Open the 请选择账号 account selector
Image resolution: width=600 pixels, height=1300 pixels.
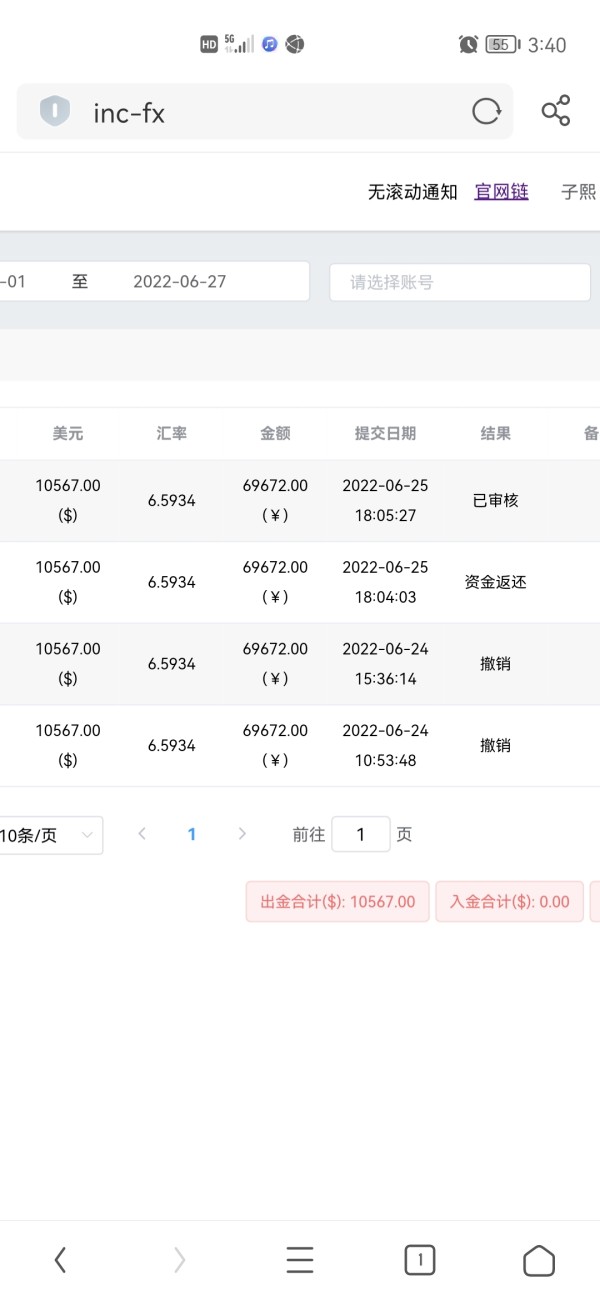[460, 282]
